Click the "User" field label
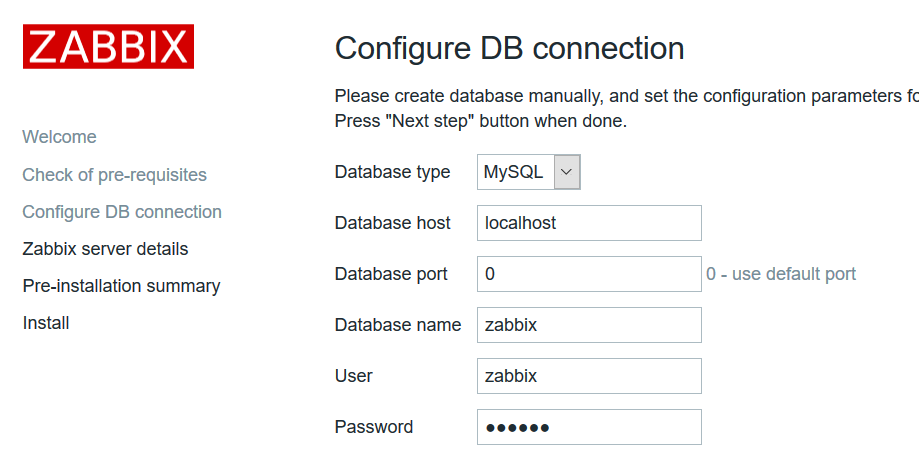This screenshot has height=472, width=919. pyautogui.click(x=354, y=376)
